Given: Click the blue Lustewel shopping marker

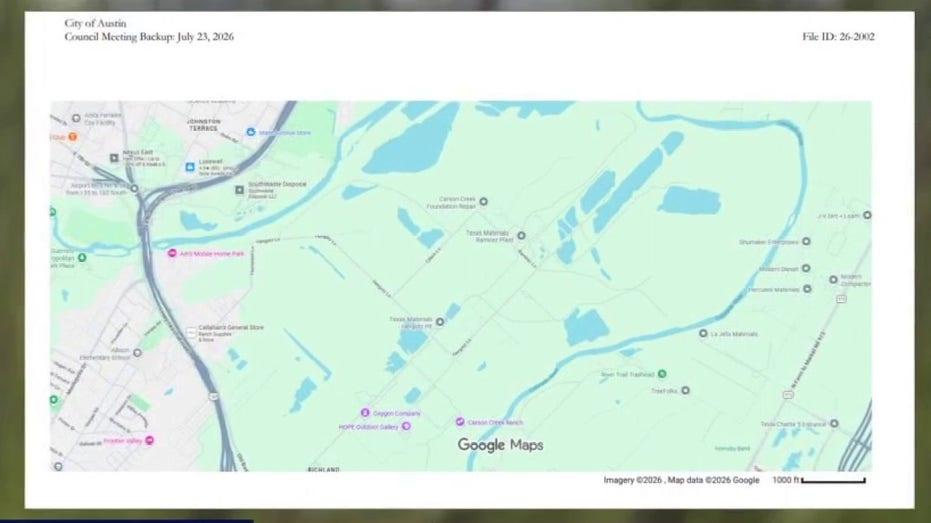Looking at the screenshot, I should point(190,167).
